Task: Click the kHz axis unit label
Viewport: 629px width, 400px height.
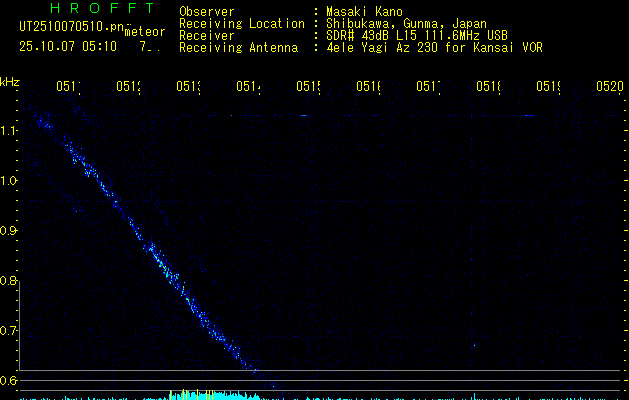Action: (10, 82)
